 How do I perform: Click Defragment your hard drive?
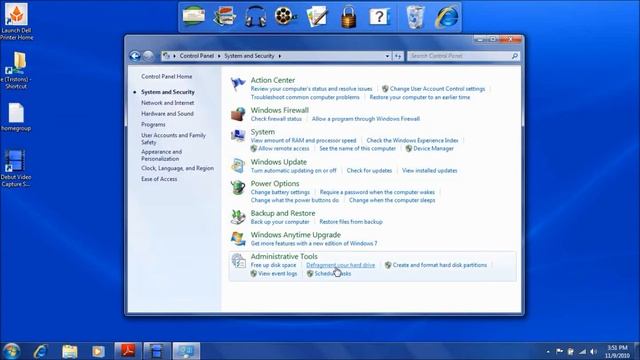(340, 265)
